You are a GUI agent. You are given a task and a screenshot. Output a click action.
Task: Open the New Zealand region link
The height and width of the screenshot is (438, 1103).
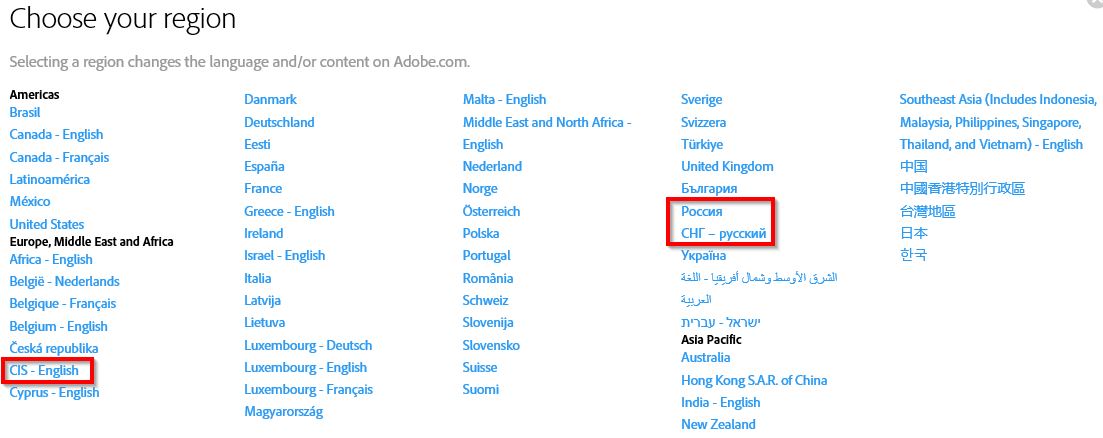[718, 424]
